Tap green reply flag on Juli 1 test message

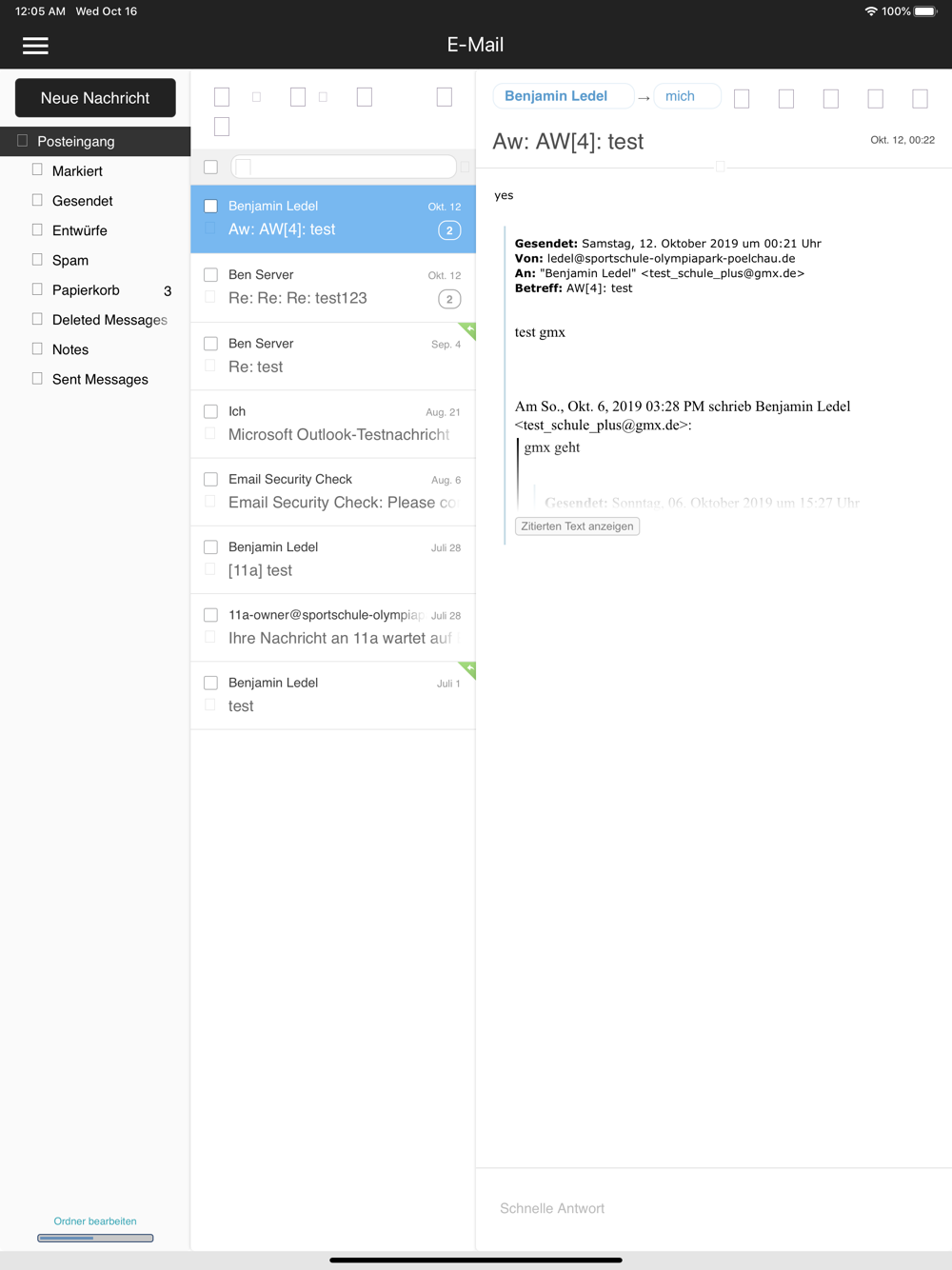[x=466, y=670]
